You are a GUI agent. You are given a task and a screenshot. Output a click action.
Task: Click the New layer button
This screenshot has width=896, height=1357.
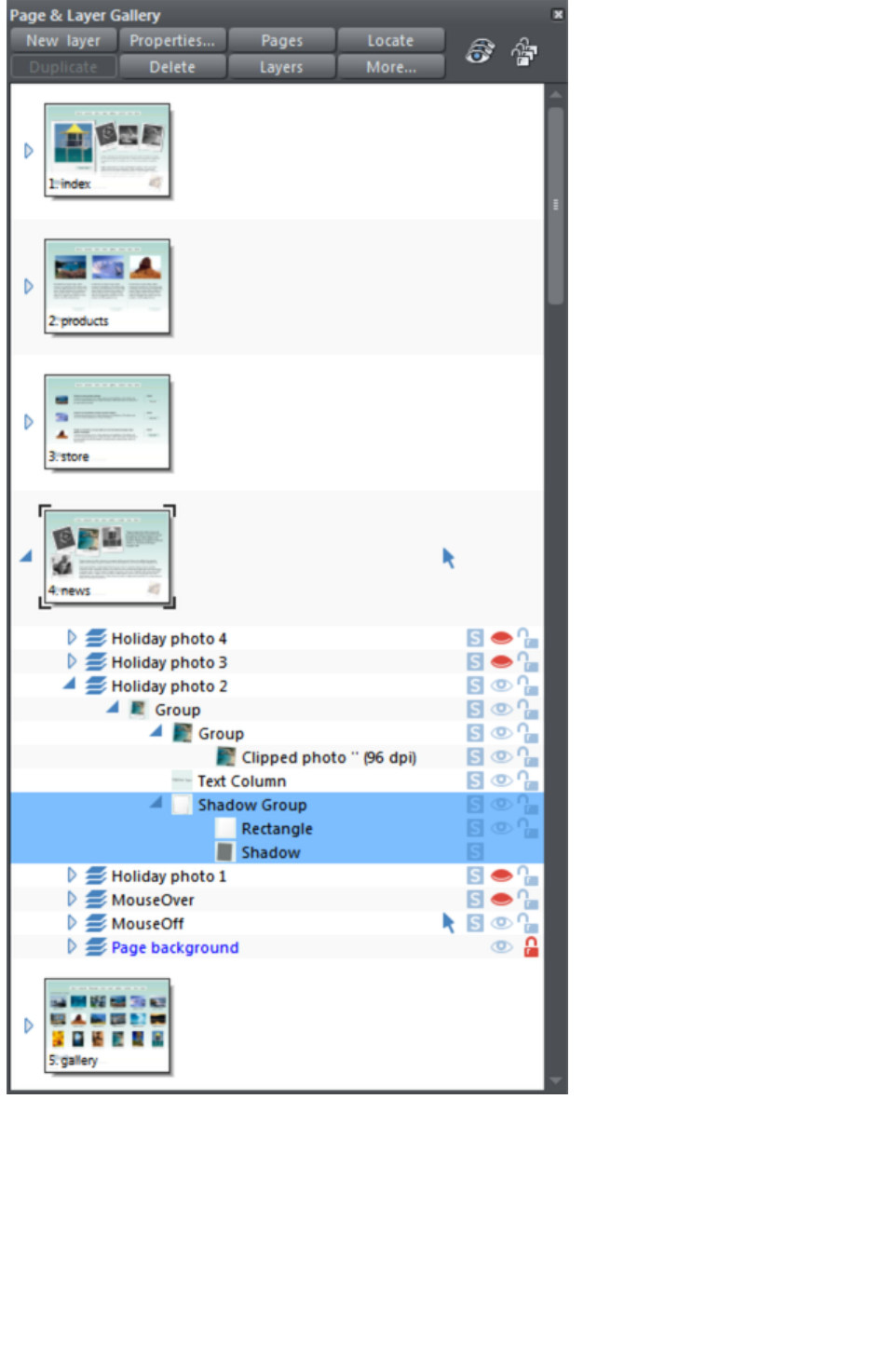(x=63, y=40)
